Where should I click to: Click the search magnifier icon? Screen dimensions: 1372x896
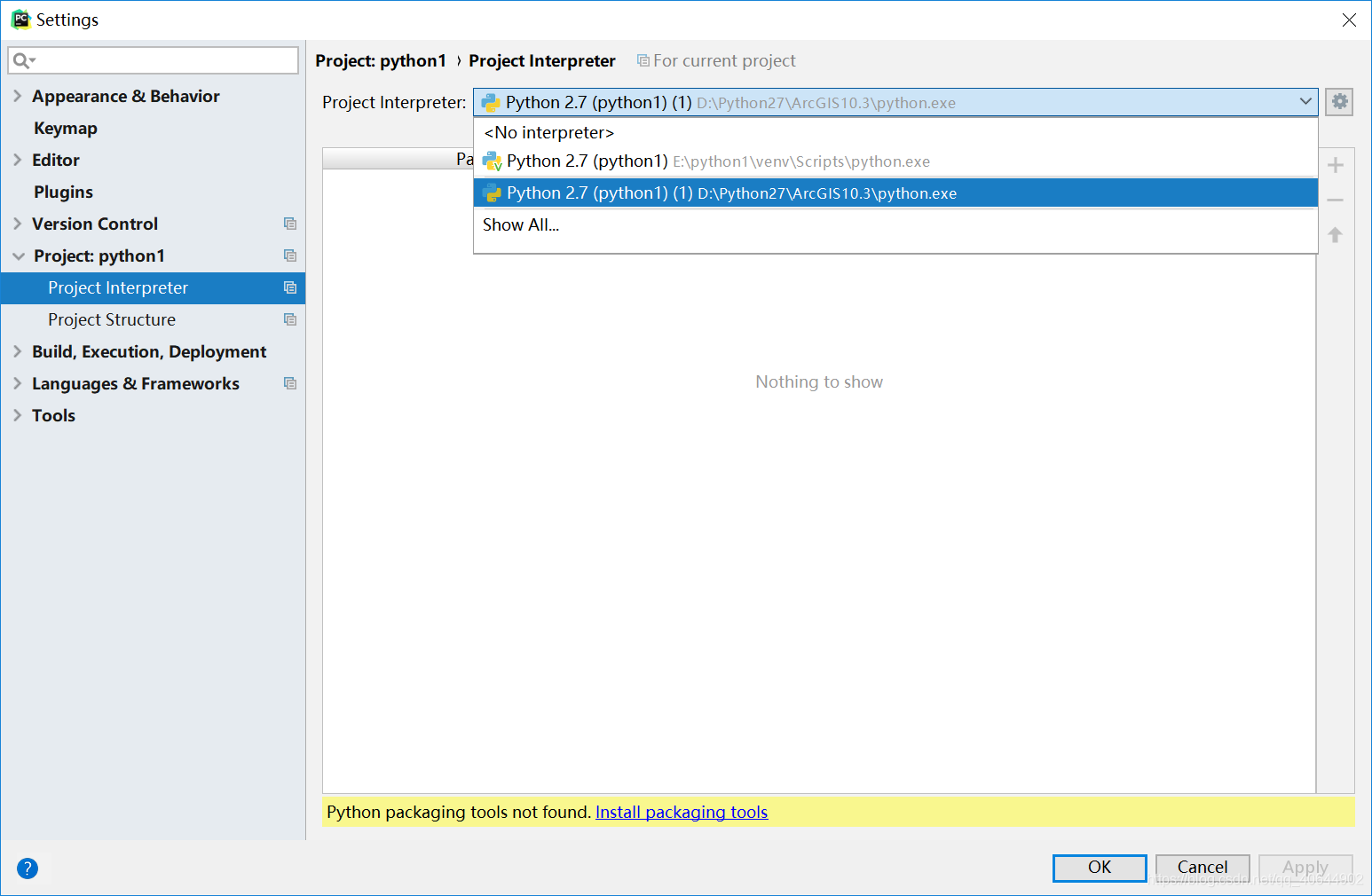(x=22, y=60)
